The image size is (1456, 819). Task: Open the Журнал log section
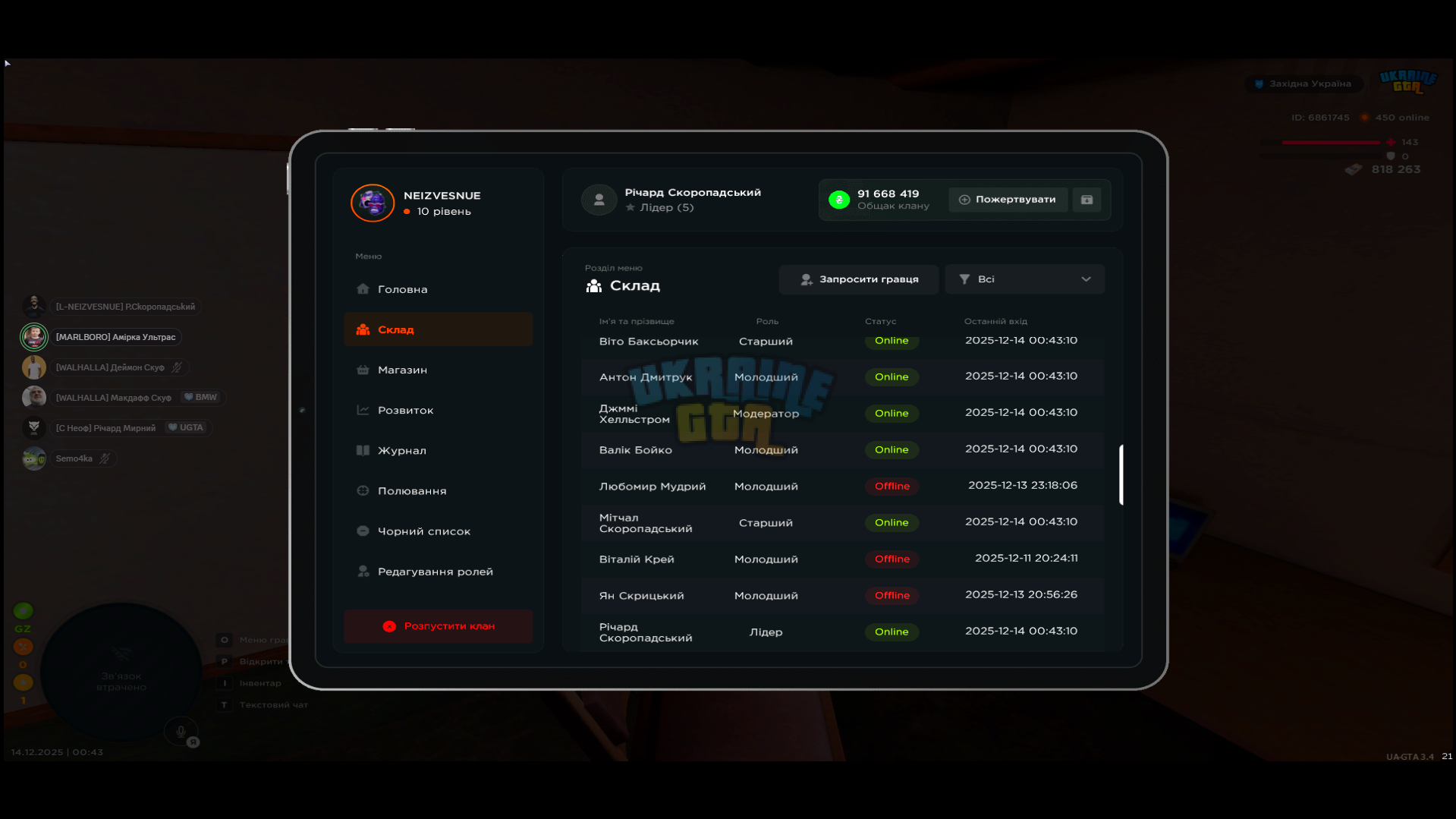[x=438, y=450]
